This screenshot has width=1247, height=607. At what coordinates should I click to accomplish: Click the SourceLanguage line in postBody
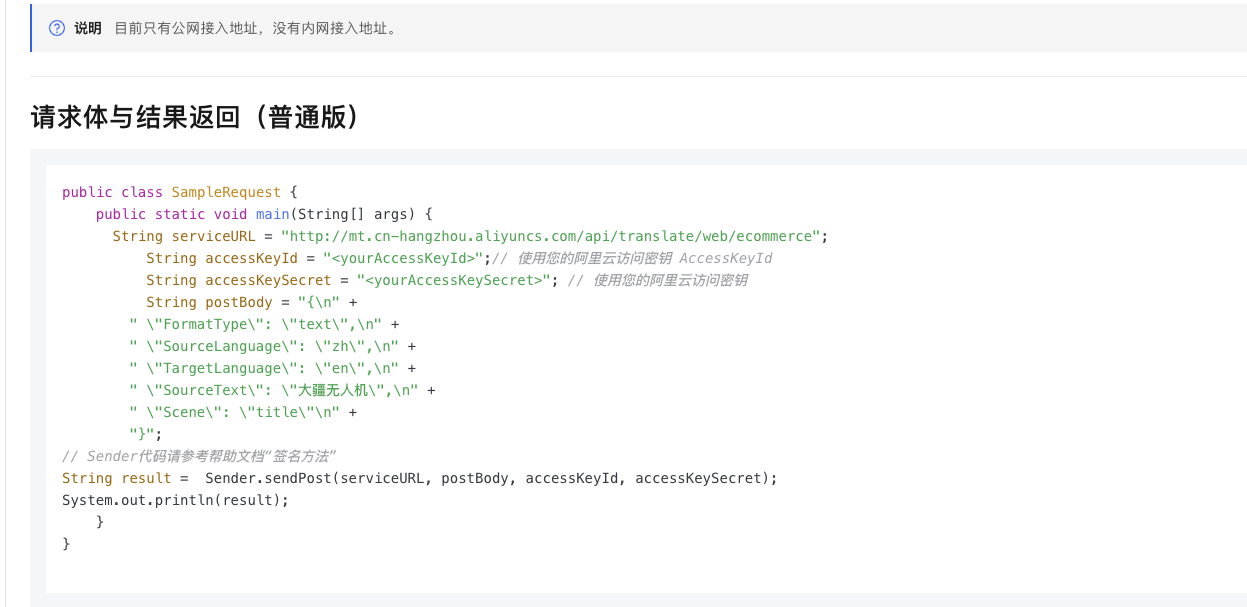pos(271,346)
